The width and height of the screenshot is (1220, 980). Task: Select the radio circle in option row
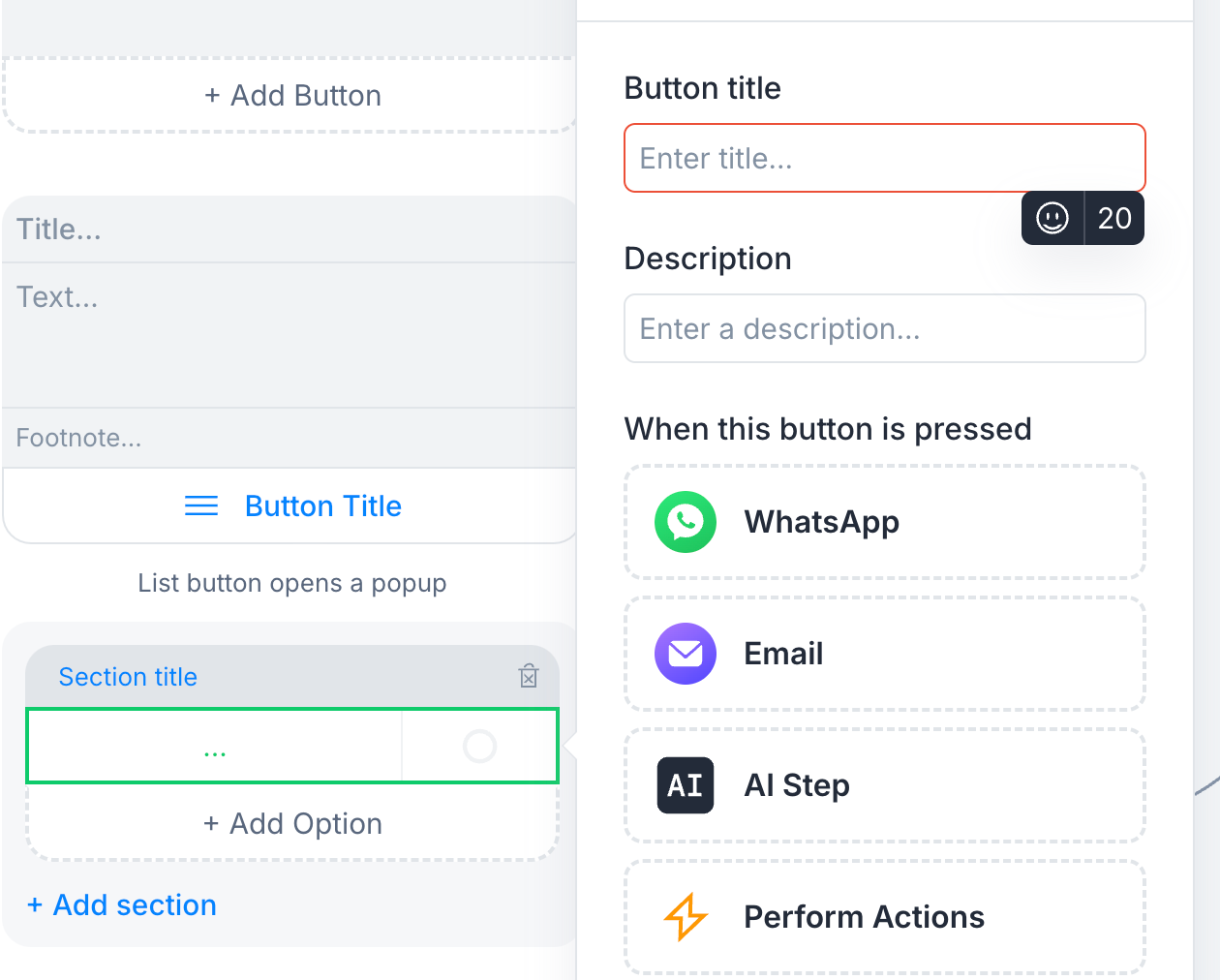pos(480,747)
